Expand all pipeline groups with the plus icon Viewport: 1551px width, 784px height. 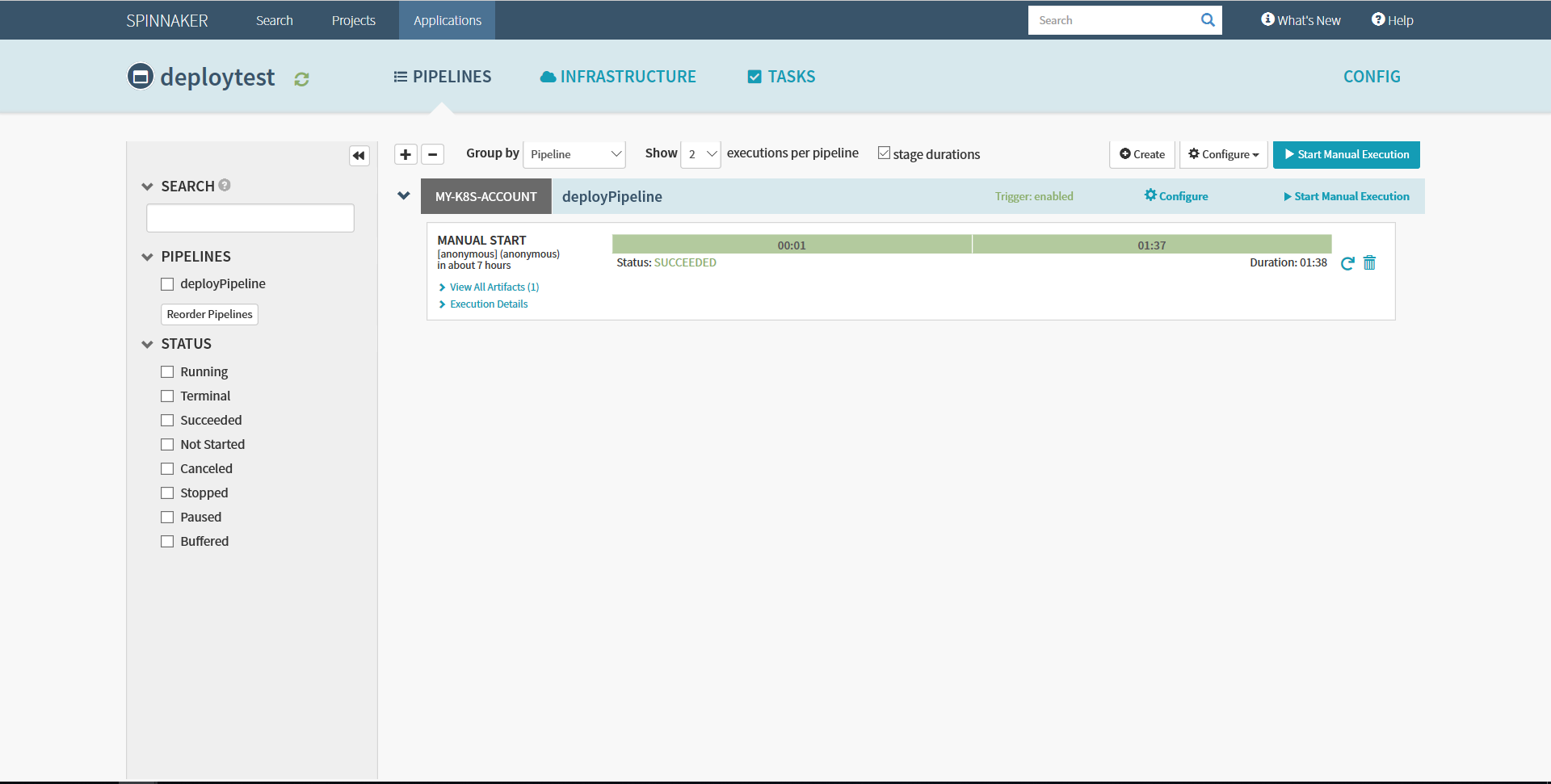[x=406, y=154]
